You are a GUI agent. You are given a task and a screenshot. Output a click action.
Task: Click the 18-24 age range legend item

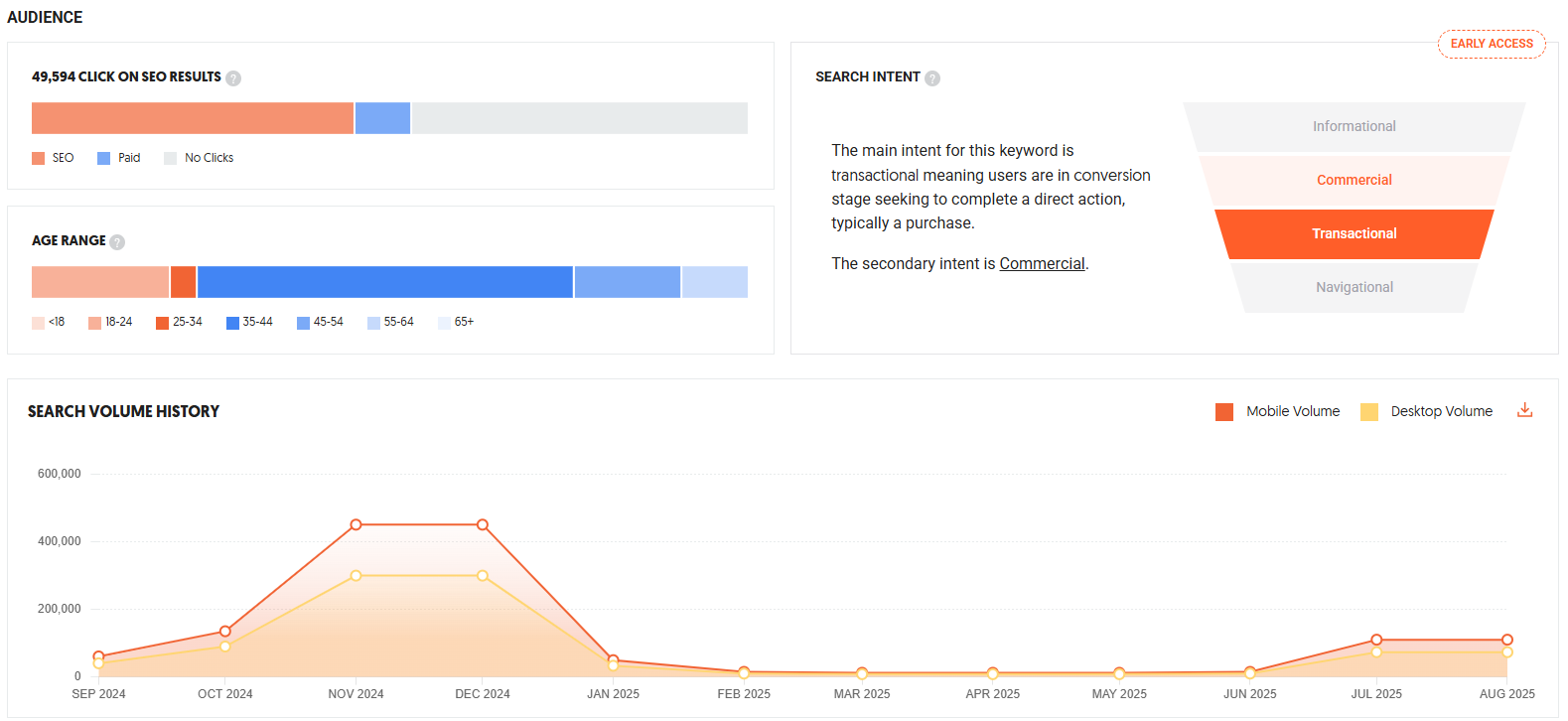coord(110,323)
